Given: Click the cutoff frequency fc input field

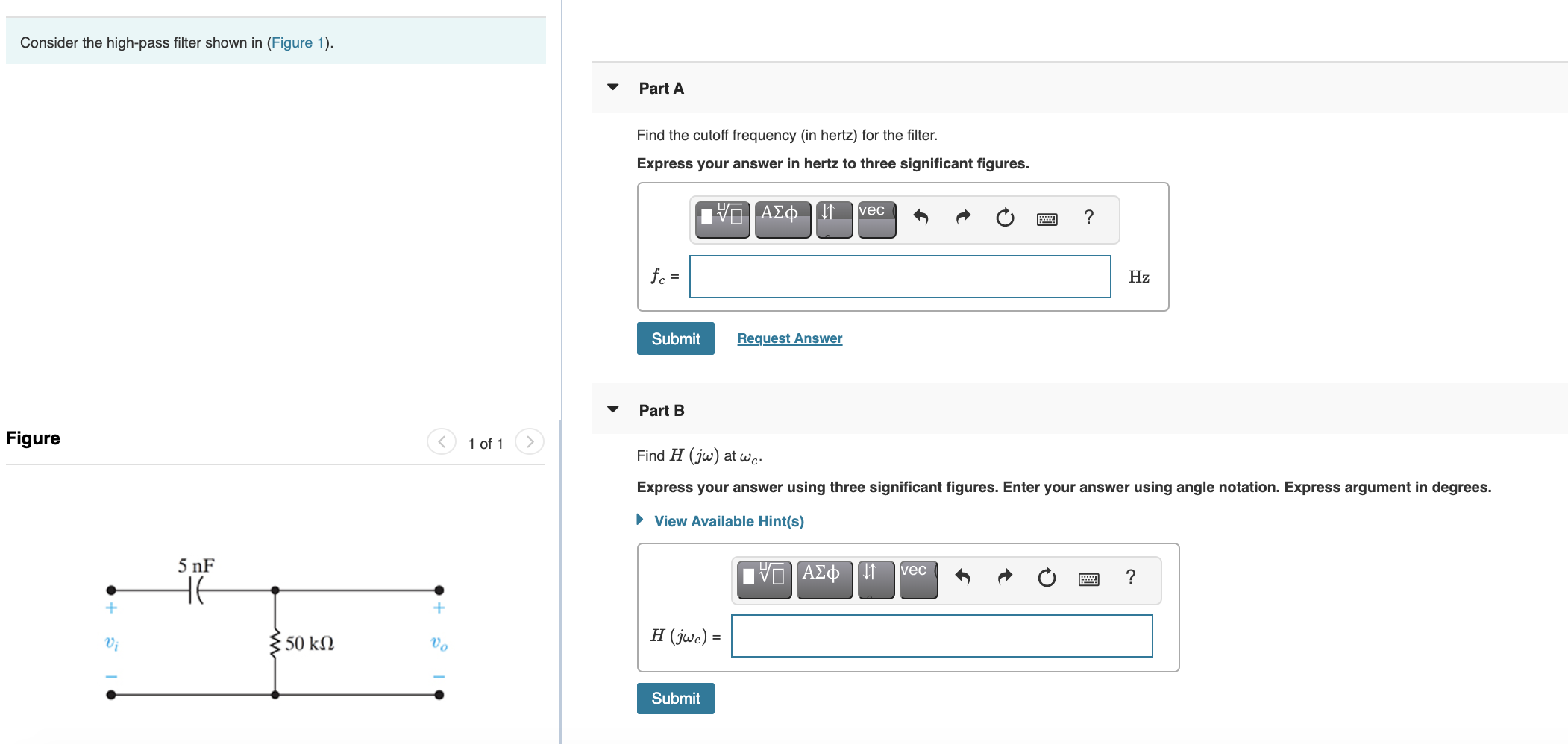Looking at the screenshot, I should (x=900, y=277).
